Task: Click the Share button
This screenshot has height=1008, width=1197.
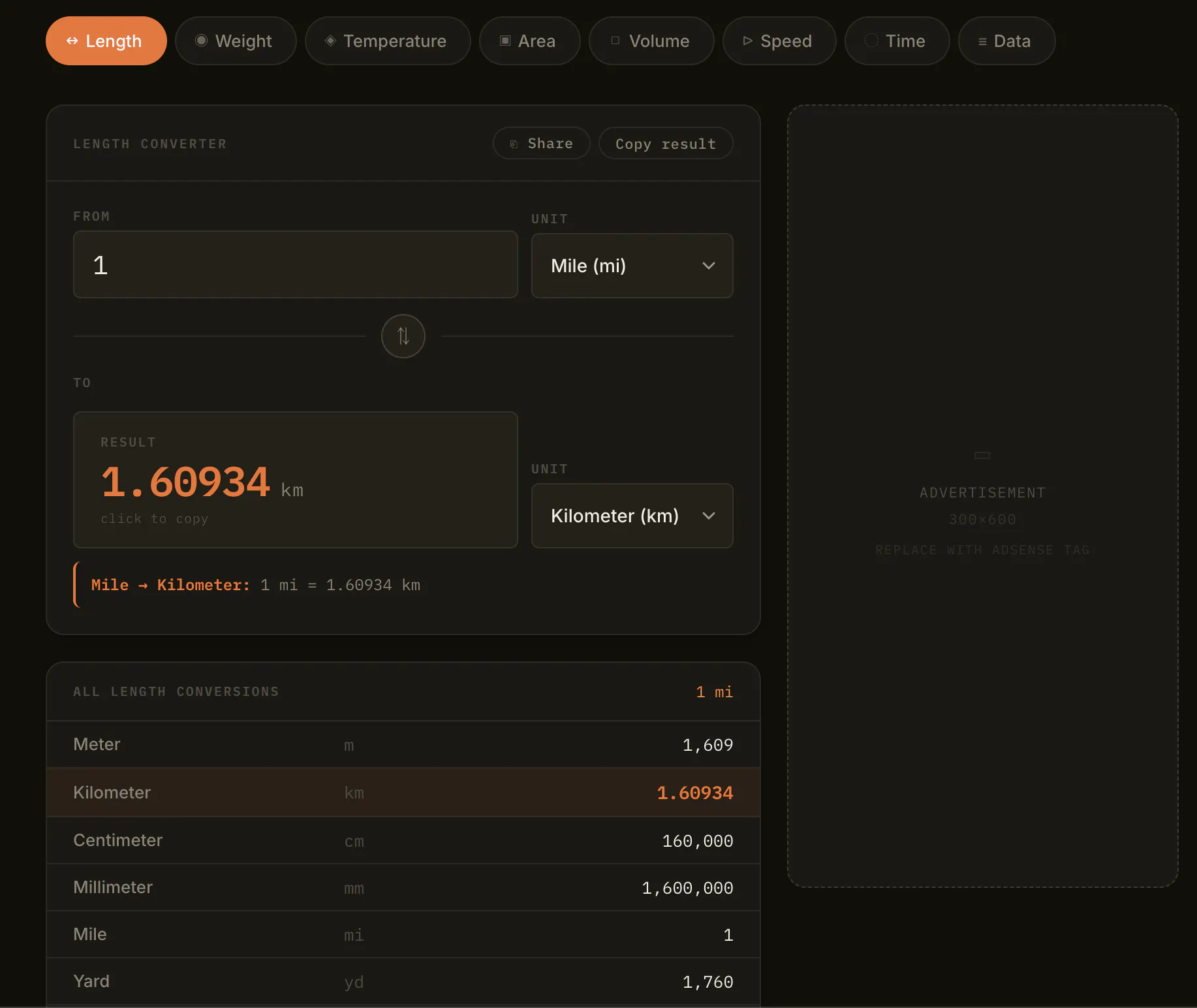Action: (x=542, y=144)
